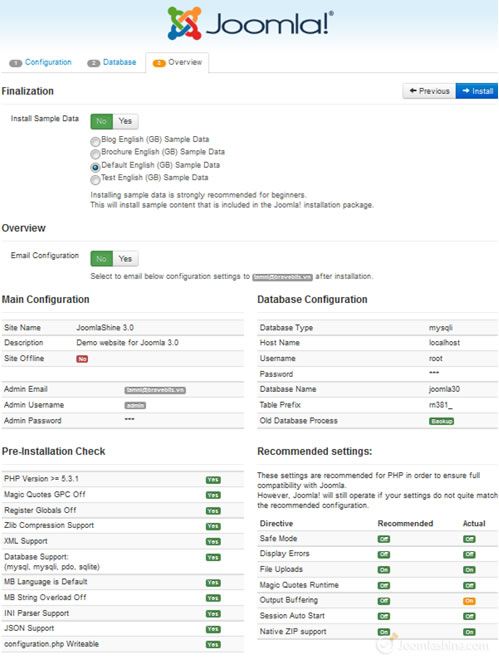Click the Yes badge for PHP Version >= 5.3.1

click(213, 480)
